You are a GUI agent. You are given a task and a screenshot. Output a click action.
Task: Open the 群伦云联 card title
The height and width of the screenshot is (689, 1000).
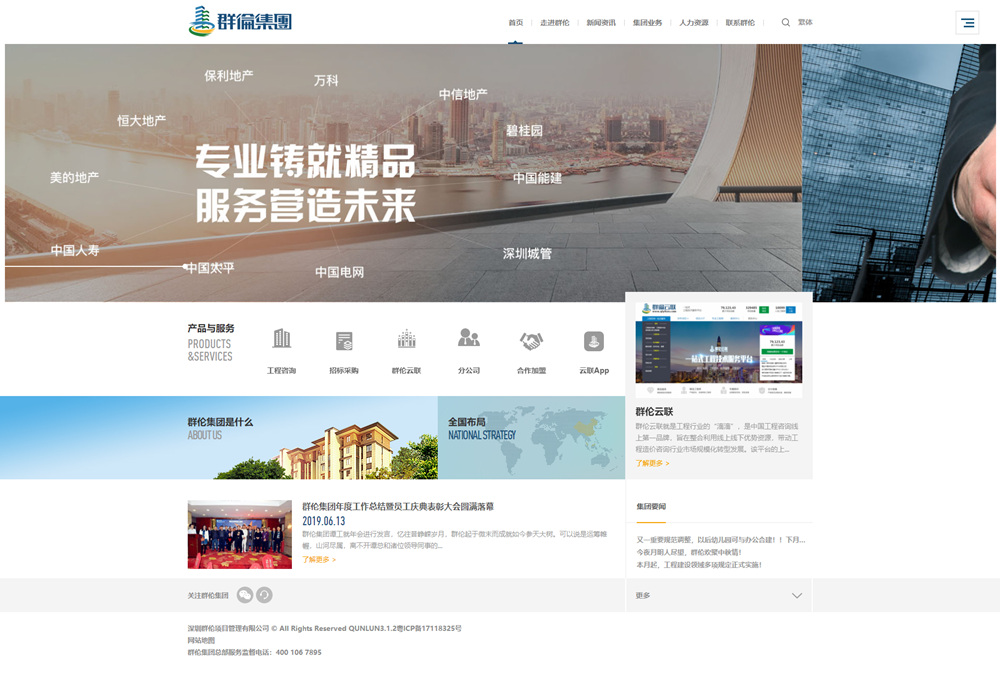point(654,412)
